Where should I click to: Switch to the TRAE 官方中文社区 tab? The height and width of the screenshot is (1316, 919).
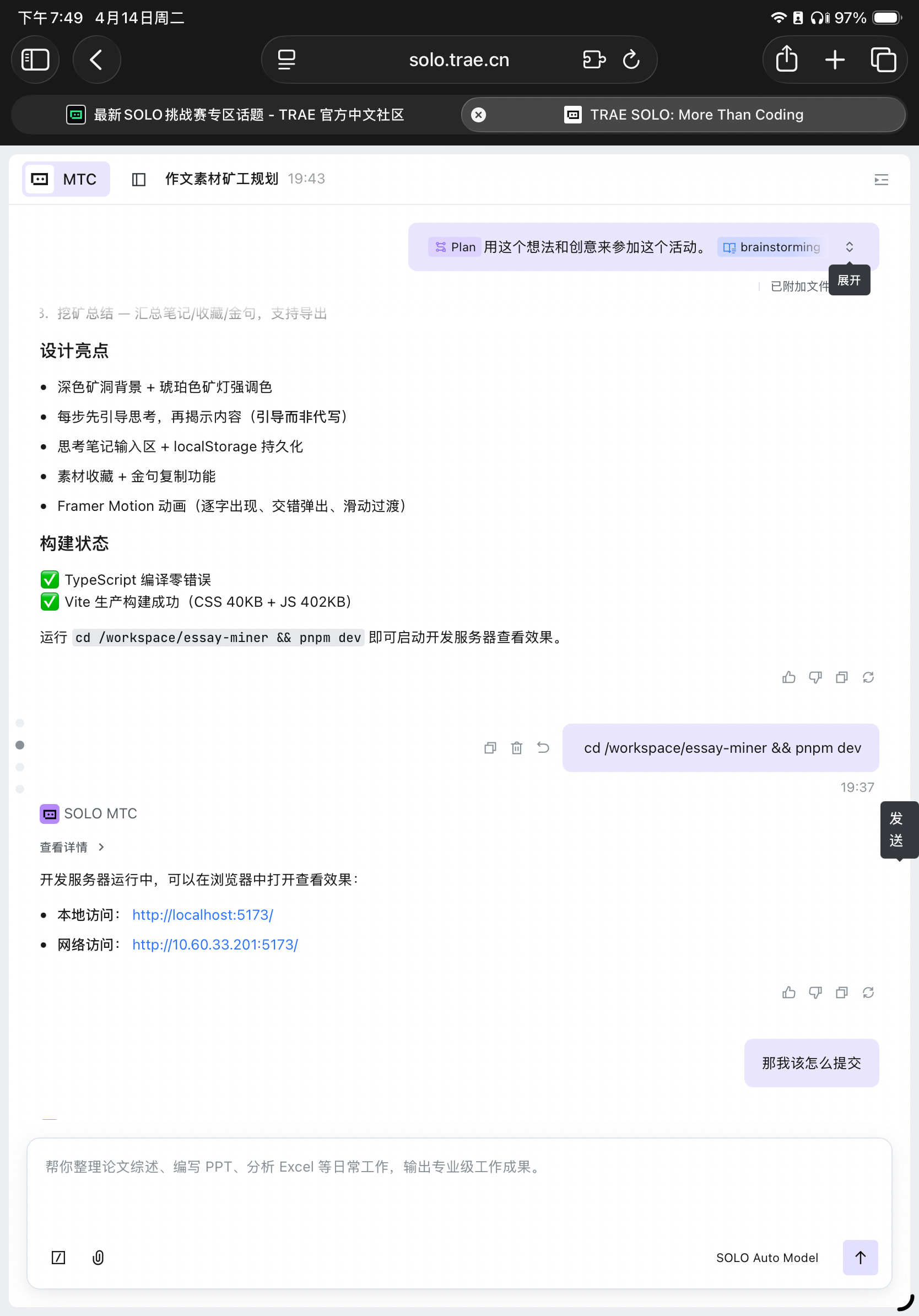click(x=235, y=115)
